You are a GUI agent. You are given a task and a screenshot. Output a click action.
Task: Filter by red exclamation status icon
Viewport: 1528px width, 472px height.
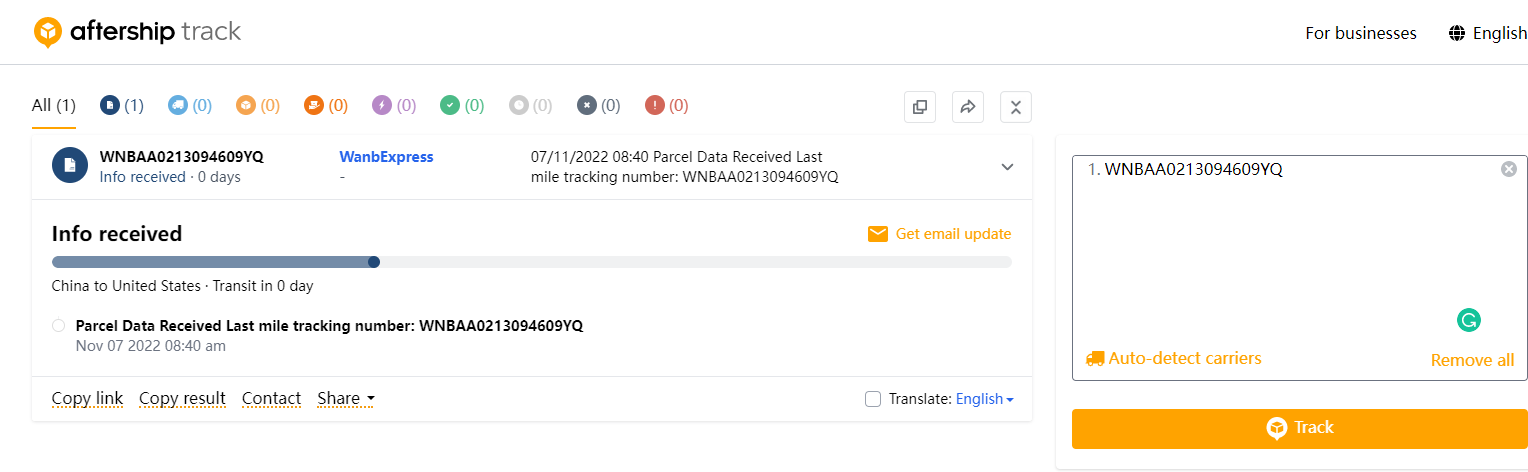655,105
